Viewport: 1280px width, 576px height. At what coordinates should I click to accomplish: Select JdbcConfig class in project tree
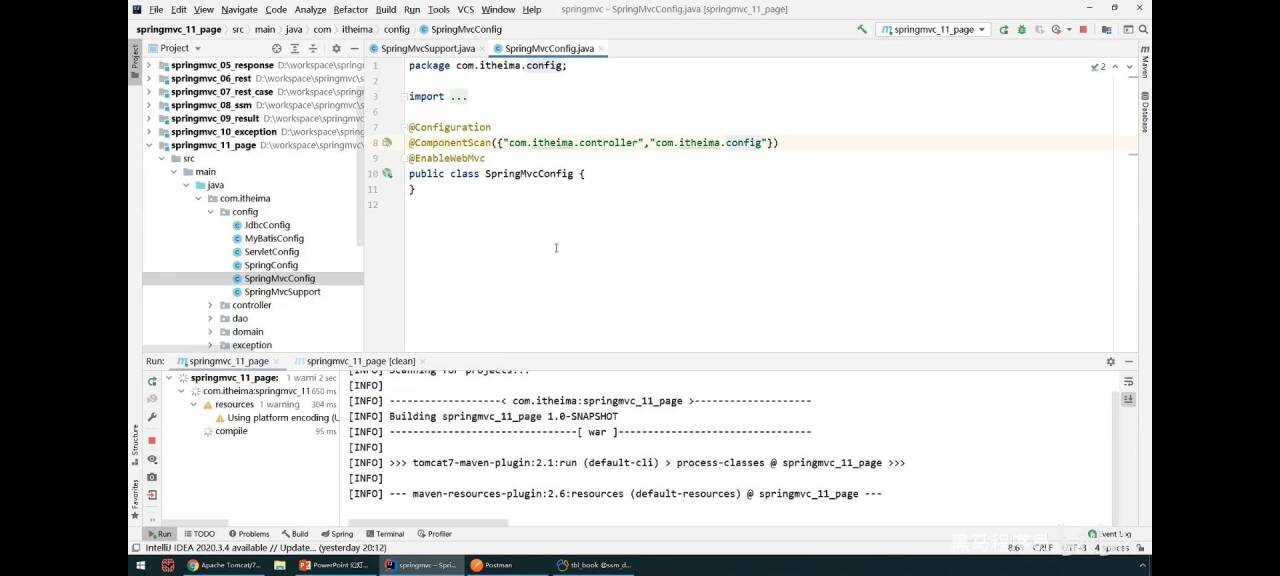click(267, 225)
